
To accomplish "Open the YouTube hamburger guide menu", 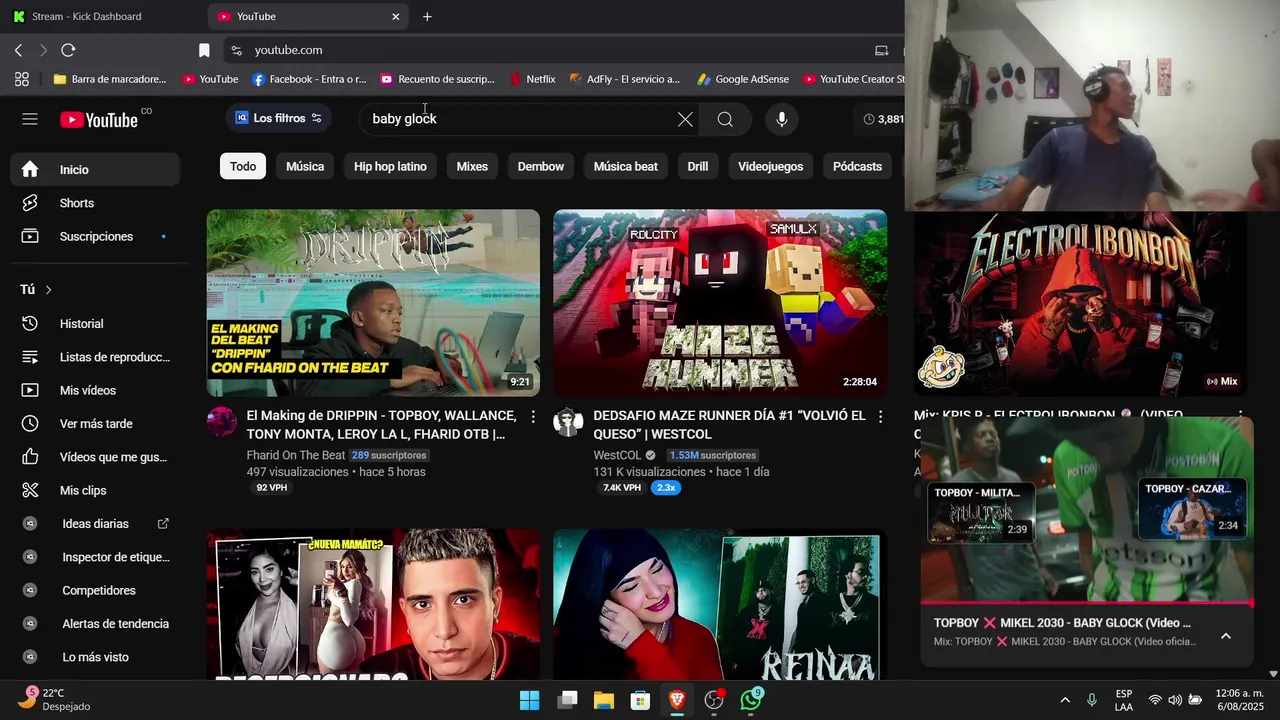I will (30, 119).
